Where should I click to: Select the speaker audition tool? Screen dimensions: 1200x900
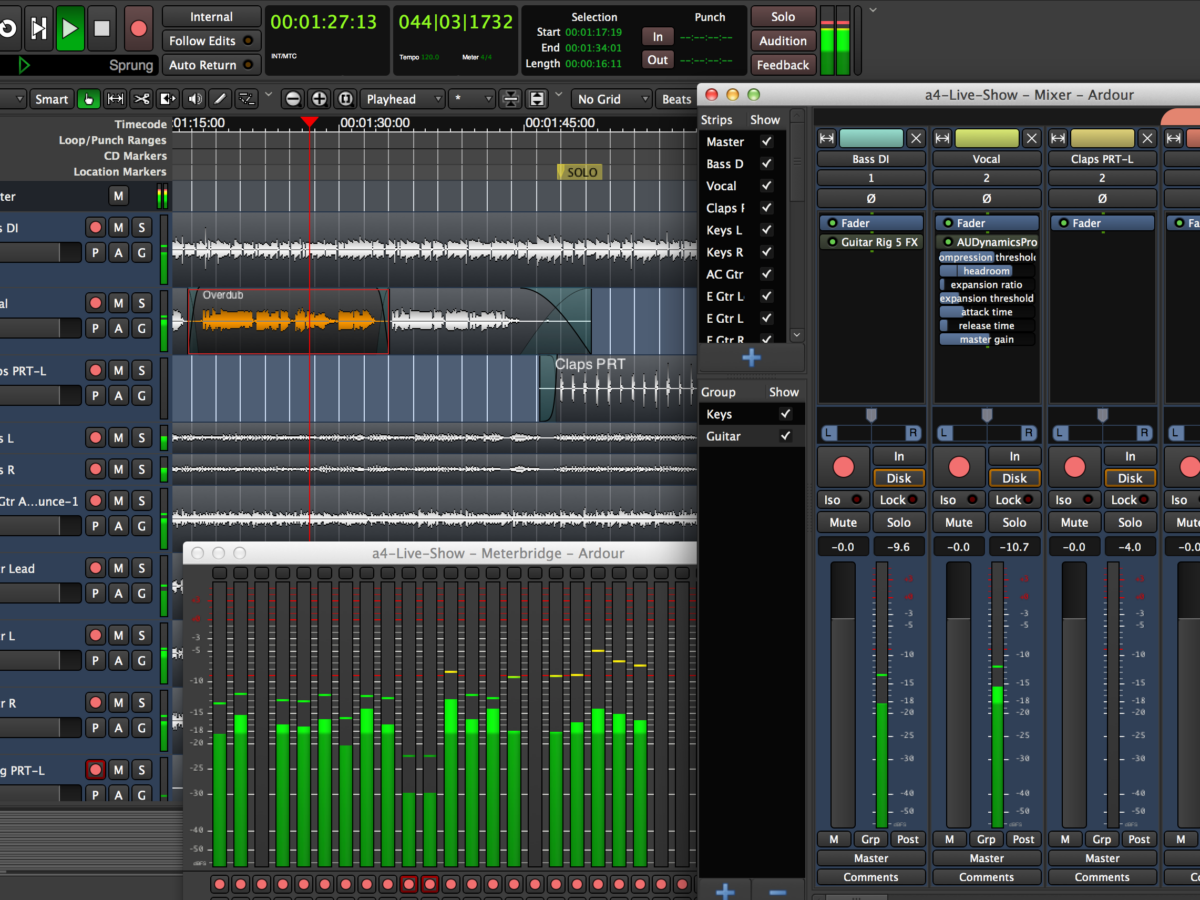[194, 99]
